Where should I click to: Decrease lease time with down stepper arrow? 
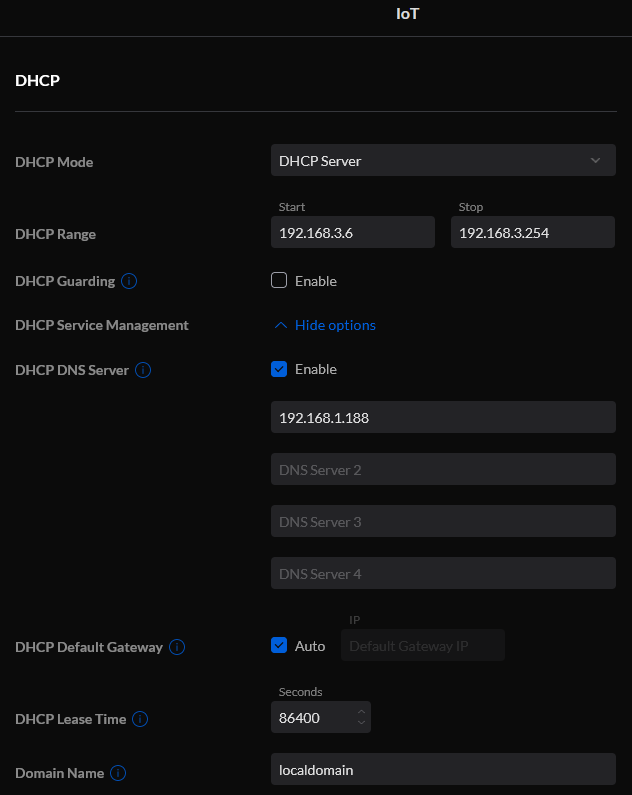coord(361,722)
